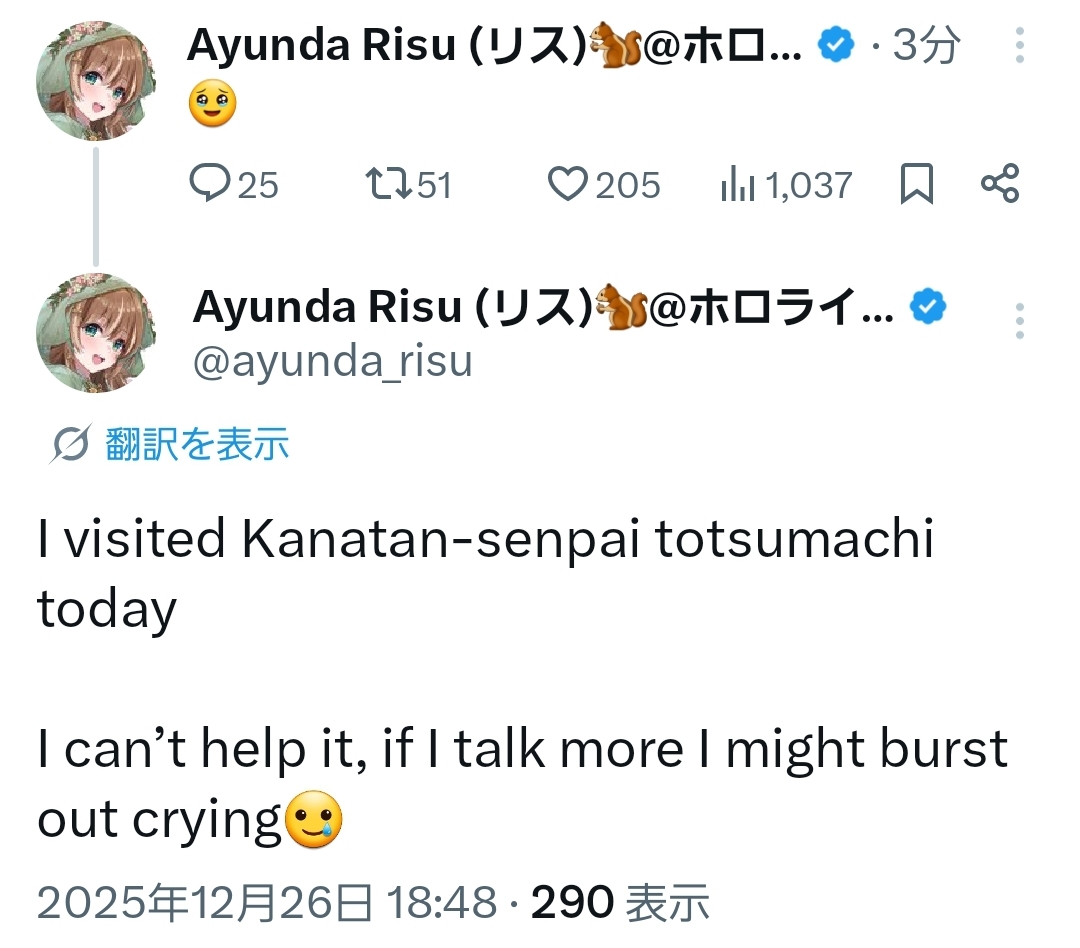This screenshot has height=948, width=1080.
Task: Click the reply comment bubble icon
Action: [209, 184]
